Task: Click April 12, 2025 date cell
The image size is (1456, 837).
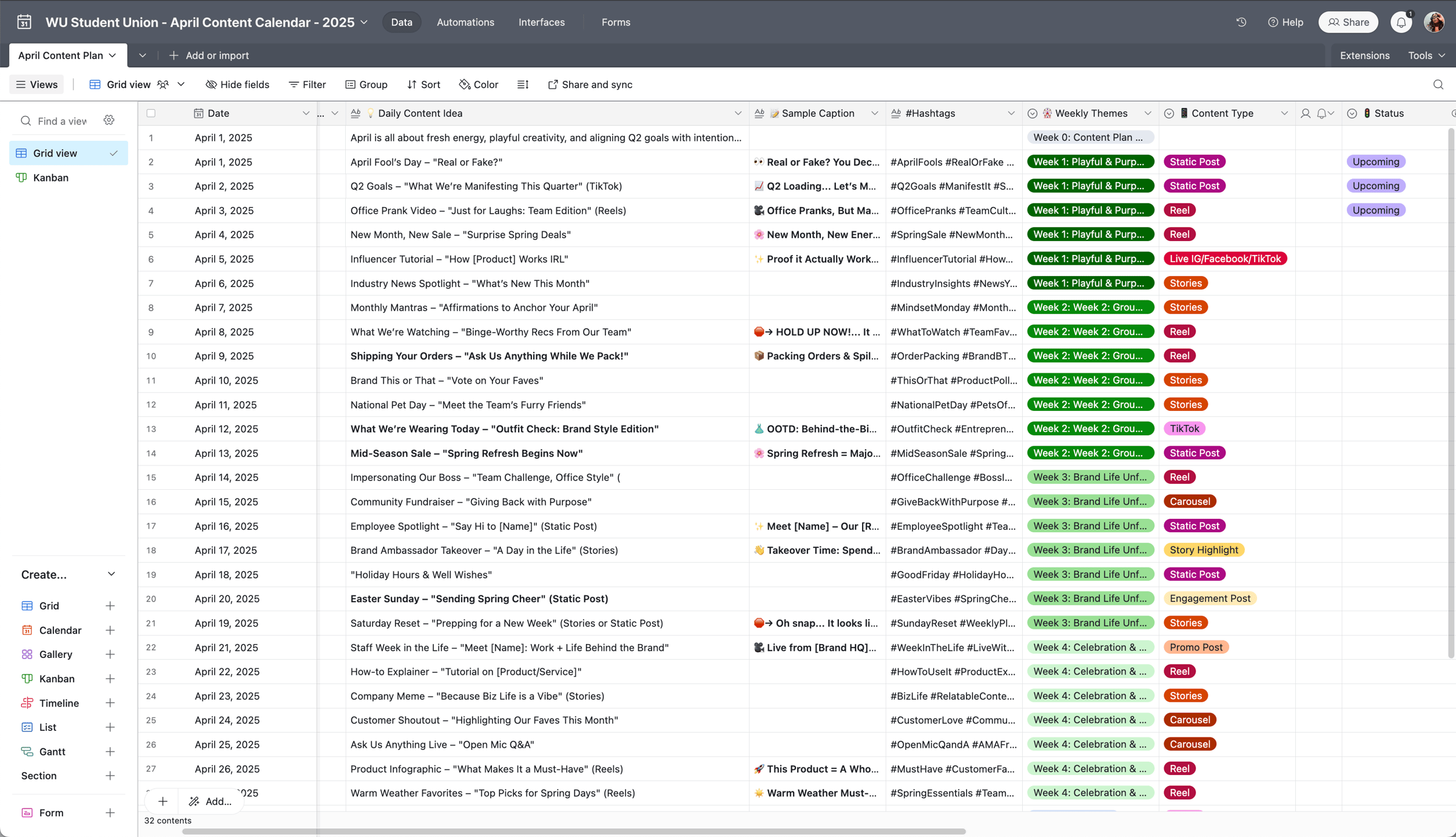Action: [226, 429]
